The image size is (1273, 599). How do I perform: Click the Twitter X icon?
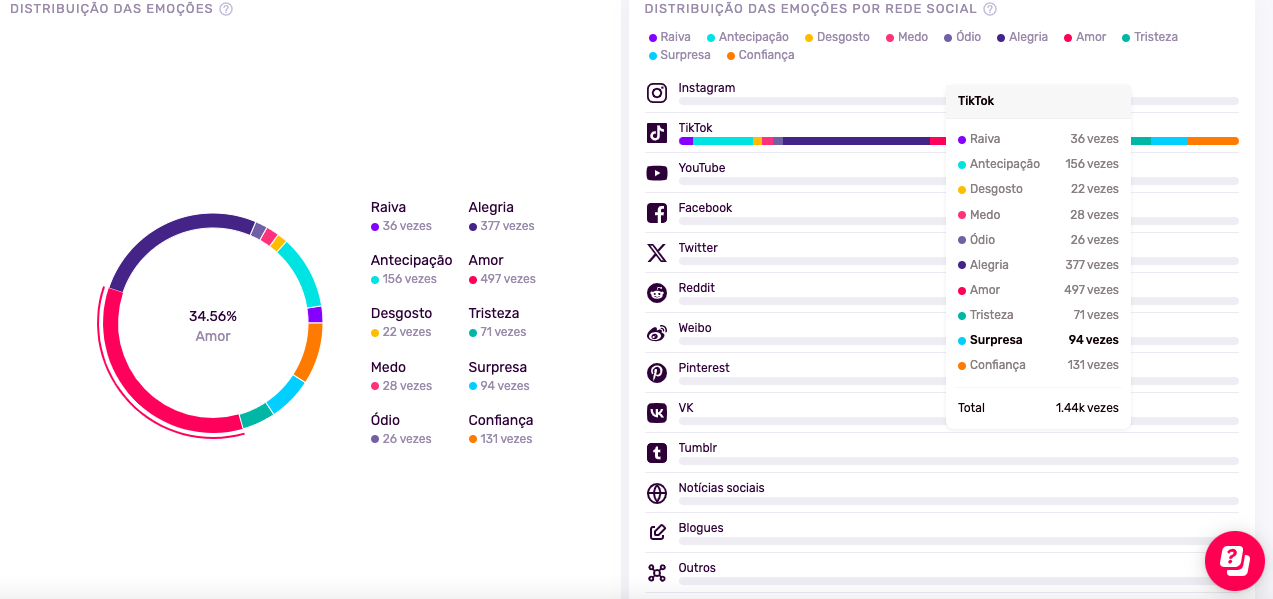point(657,253)
